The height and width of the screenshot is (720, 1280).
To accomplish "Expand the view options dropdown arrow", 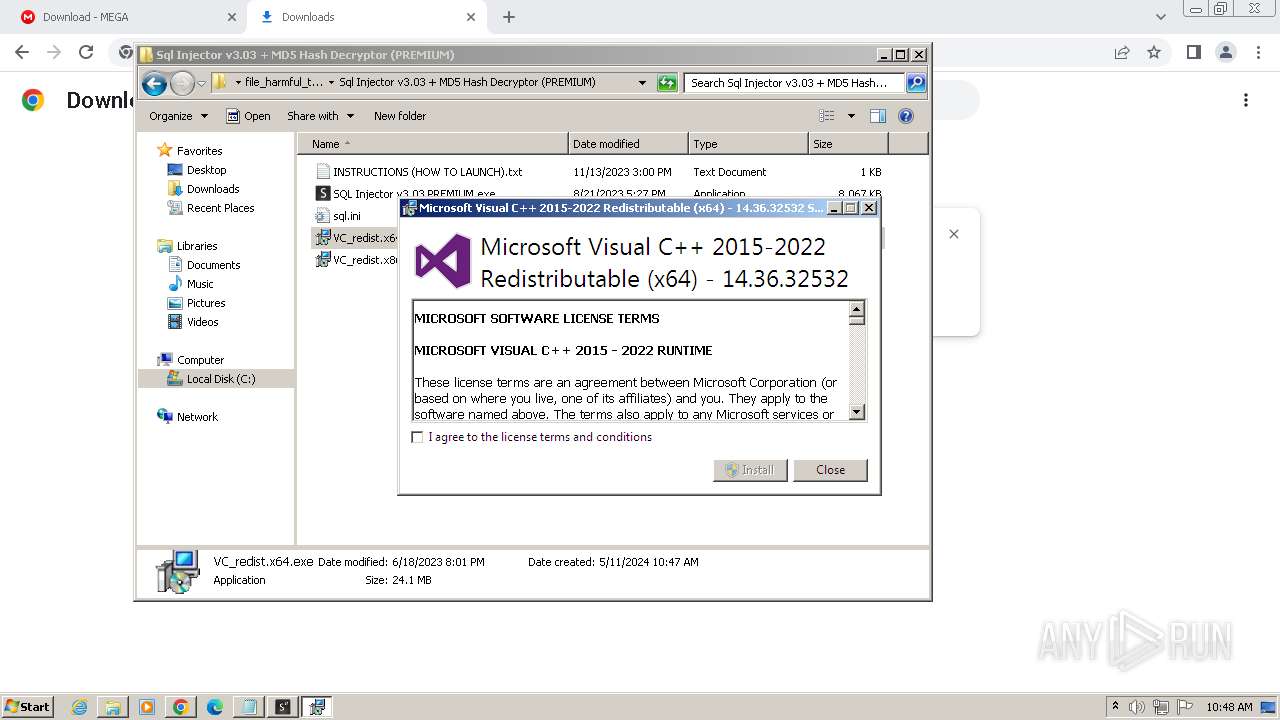I will point(851,116).
